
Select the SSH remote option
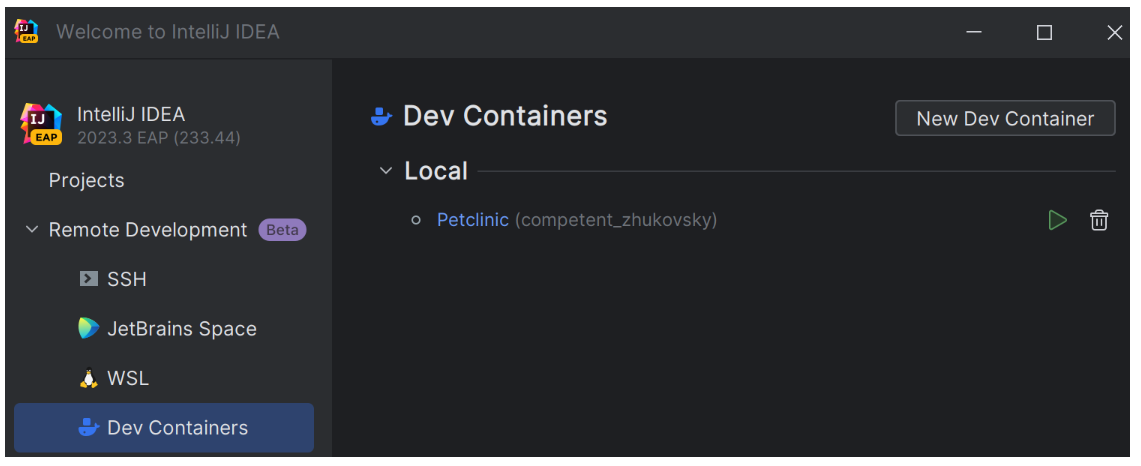point(127,279)
